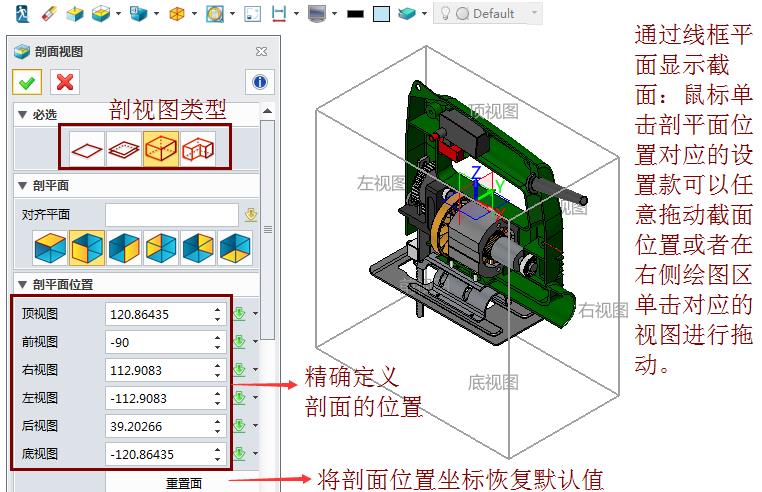The height and width of the screenshot is (492, 762).
Task: Choose the first cube section plane preset
Action: pyautogui.click(x=50, y=246)
